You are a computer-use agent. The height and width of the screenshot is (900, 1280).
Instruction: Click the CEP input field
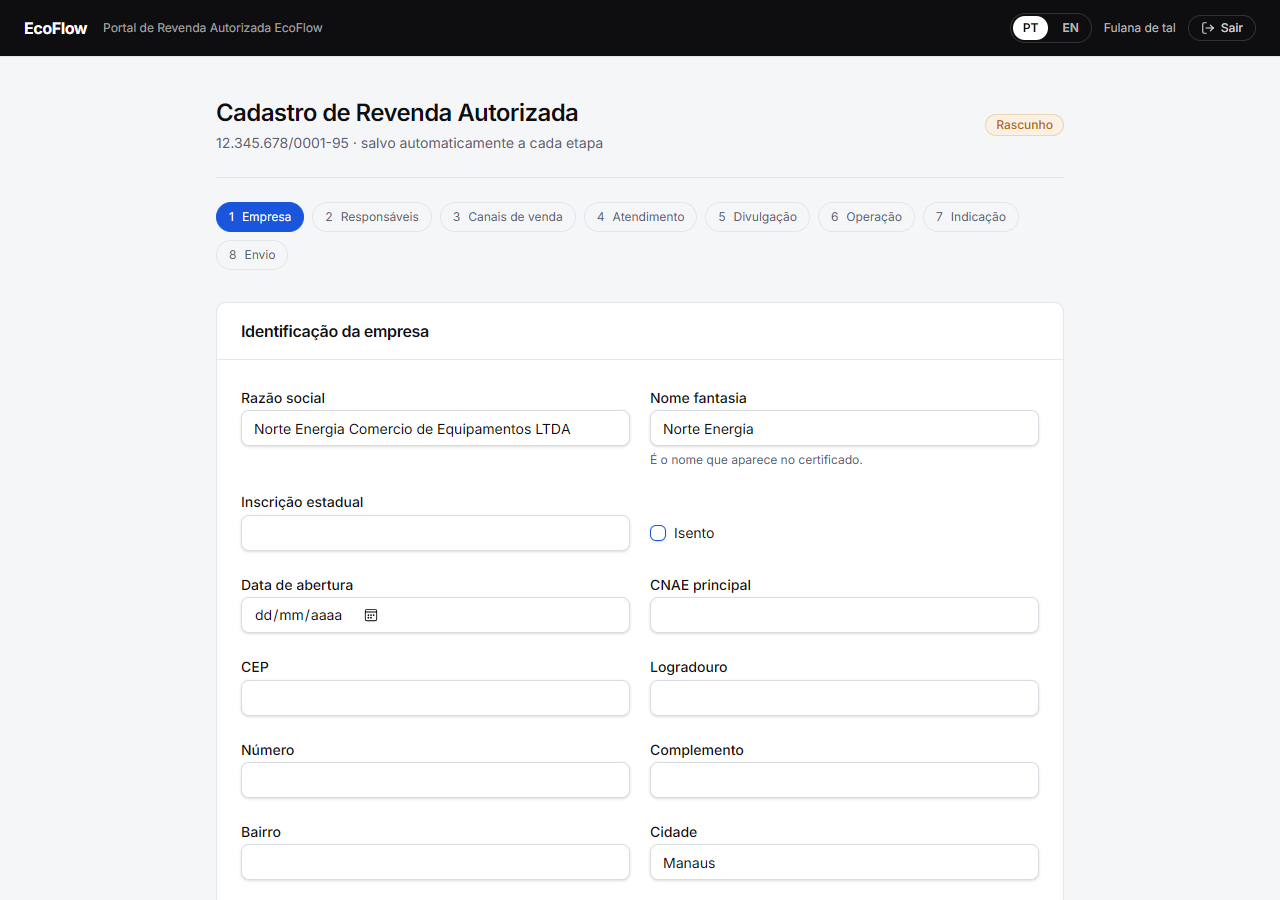tap(435, 698)
